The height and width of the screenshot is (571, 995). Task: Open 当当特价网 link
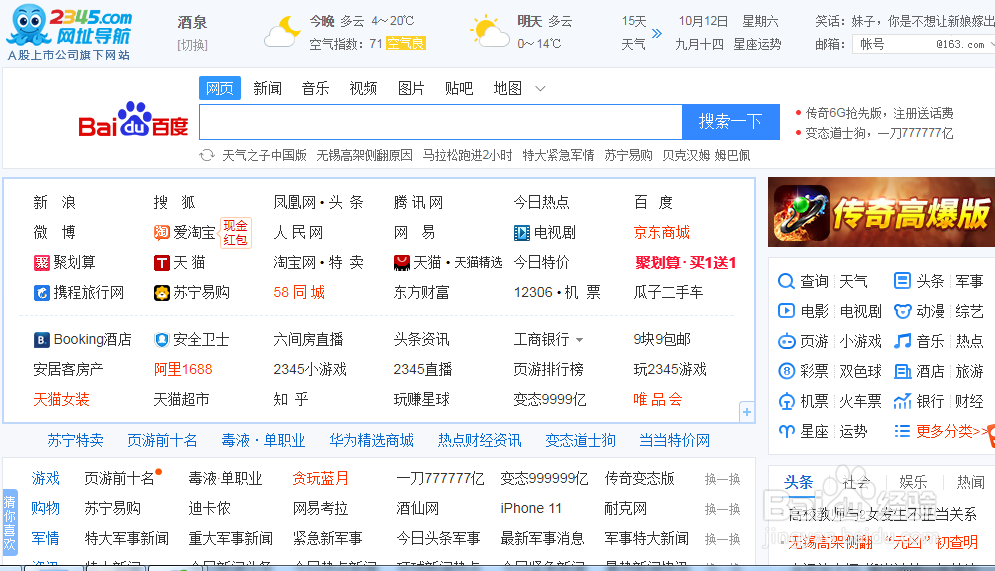click(674, 440)
